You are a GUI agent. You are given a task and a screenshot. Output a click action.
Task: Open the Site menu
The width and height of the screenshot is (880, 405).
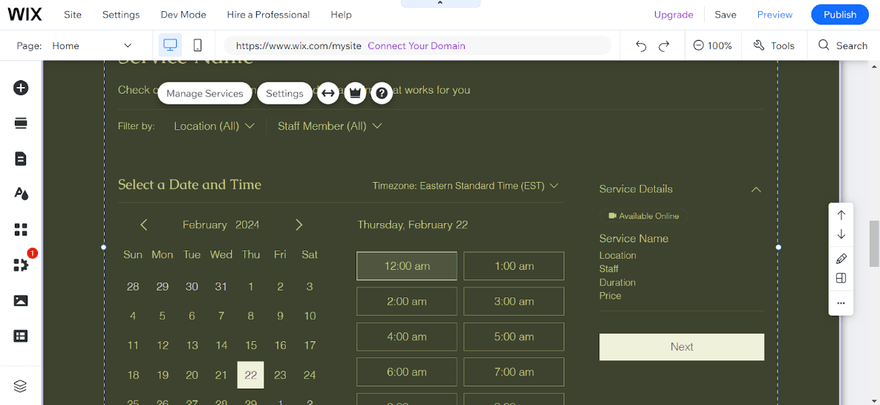pos(72,15)
